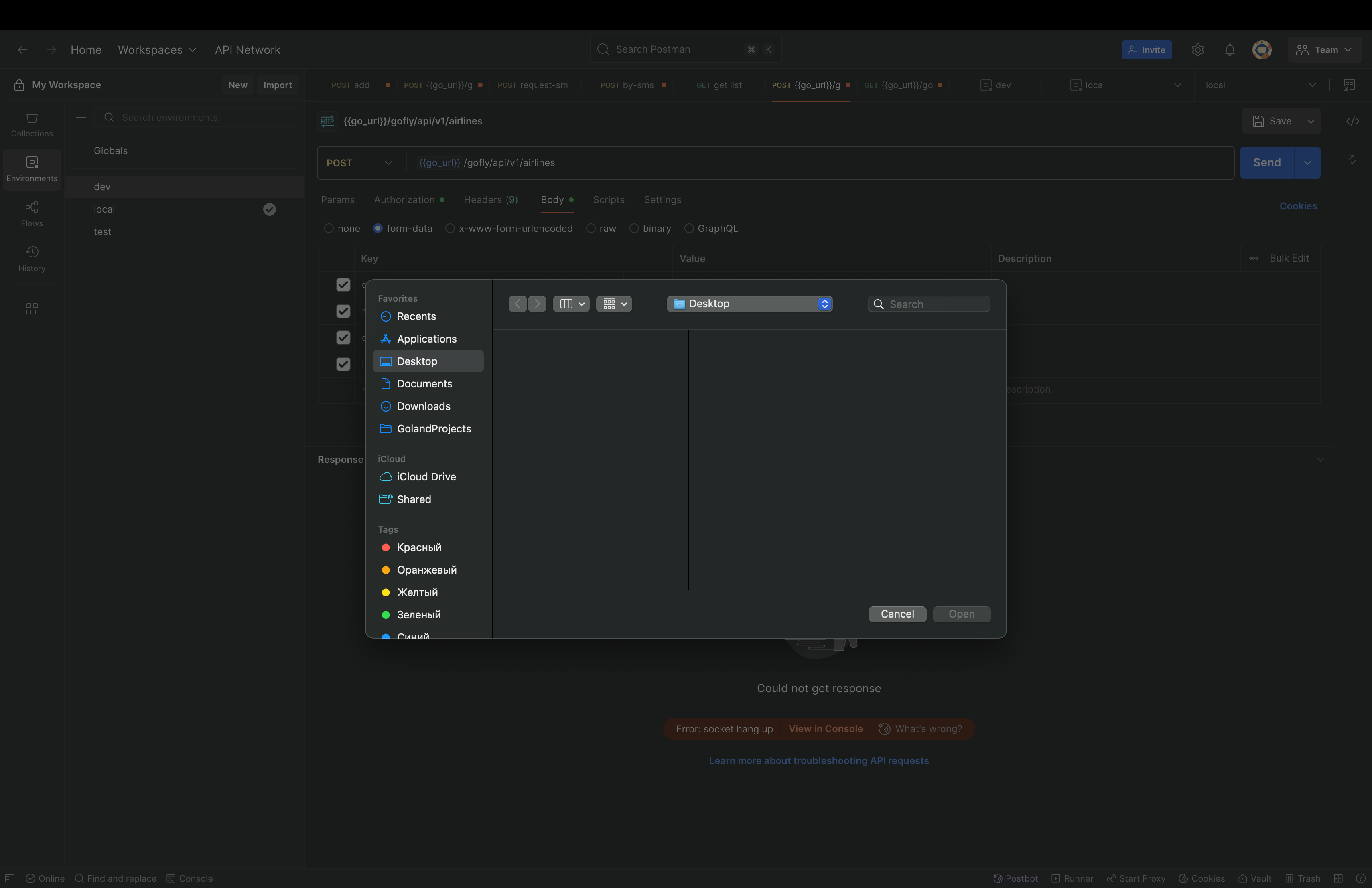Click the iCloud Drive cloud icon
Screen dimensions: 1372x888
(x=386, y=476)
